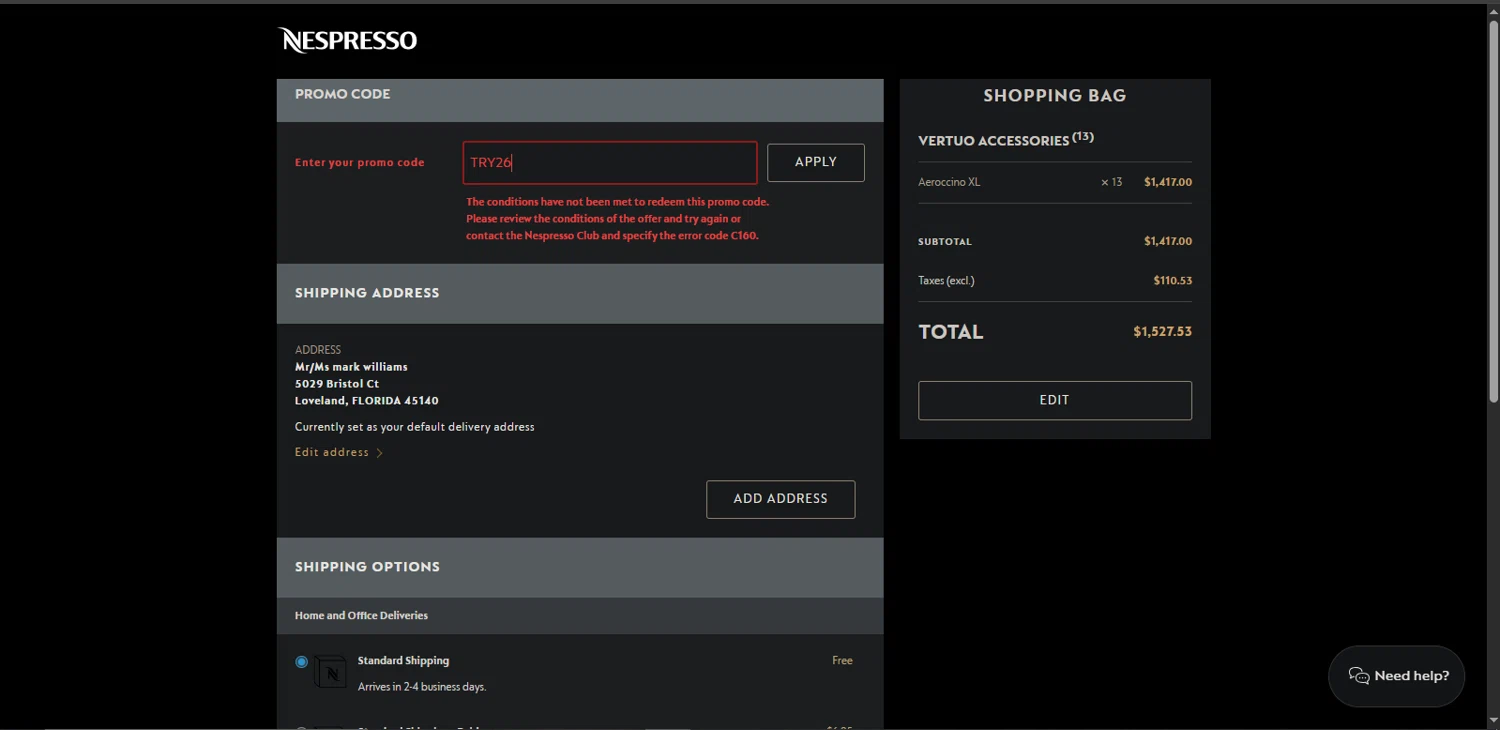Click the chevron beside Edit address

pos(380,453)
